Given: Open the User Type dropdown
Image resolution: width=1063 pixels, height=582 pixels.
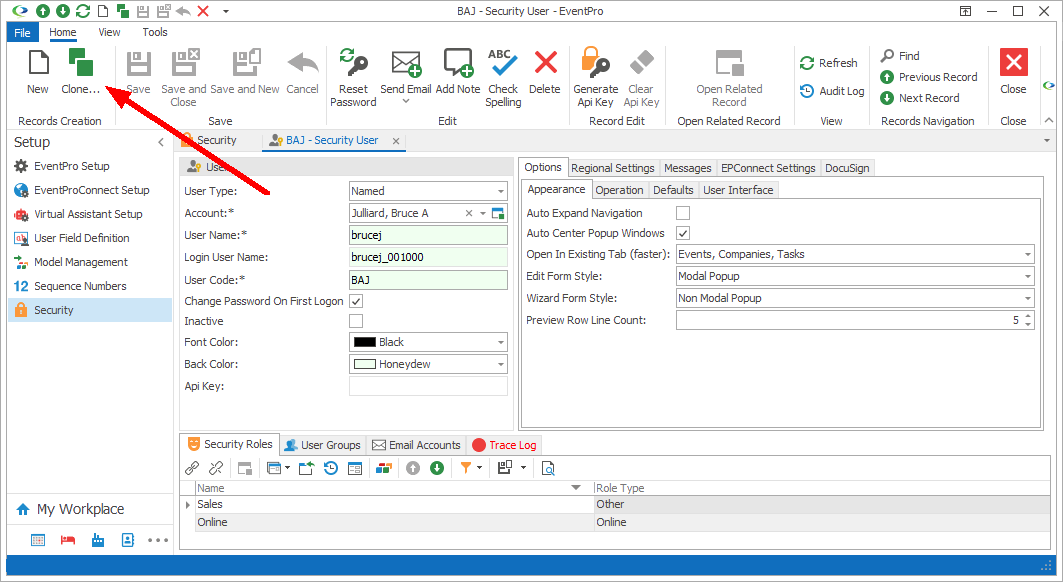Looking at the screenshot, I should pyautogui.click(x=500, y=191).
